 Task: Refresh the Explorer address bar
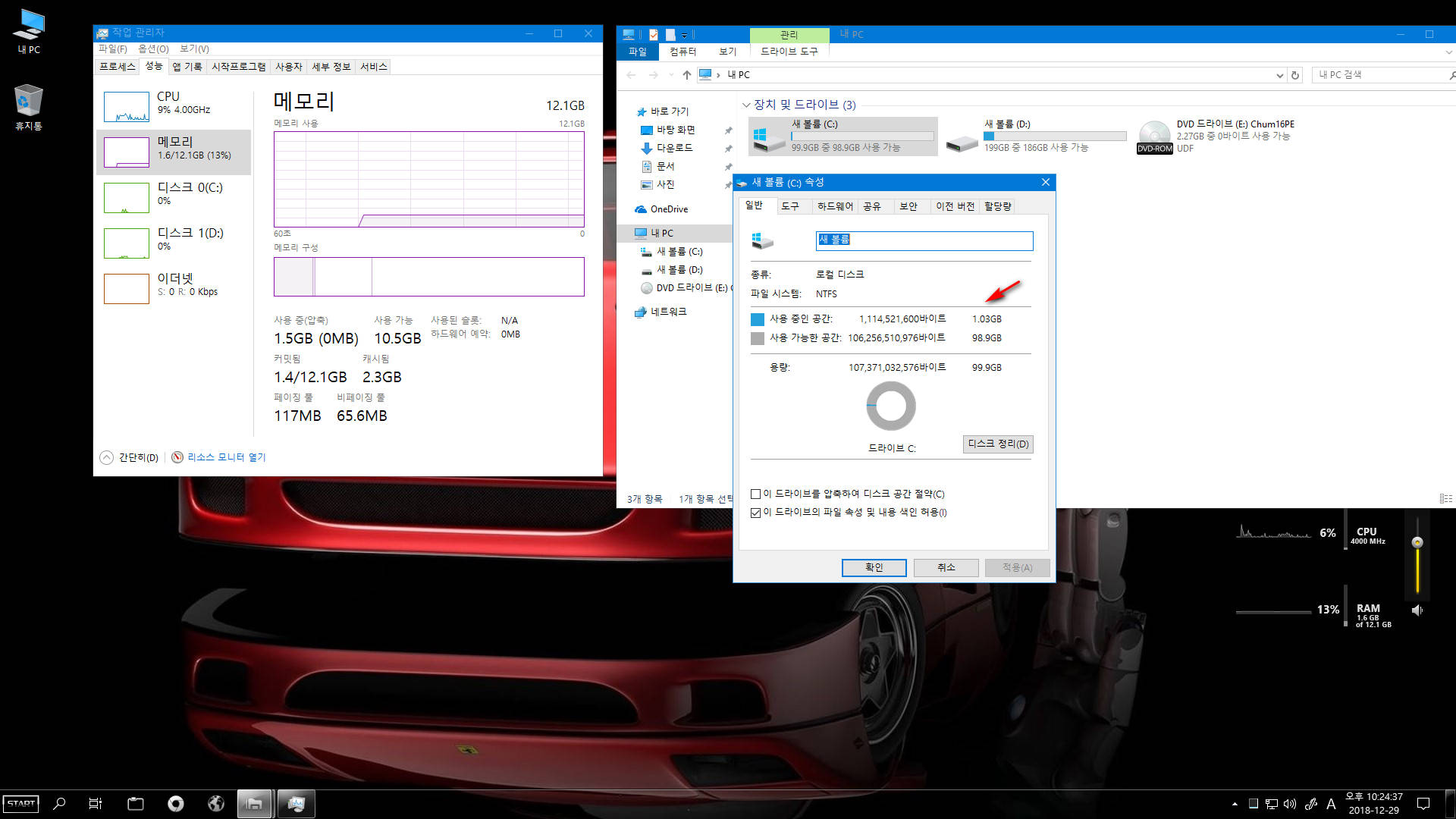pos(1295,75)
